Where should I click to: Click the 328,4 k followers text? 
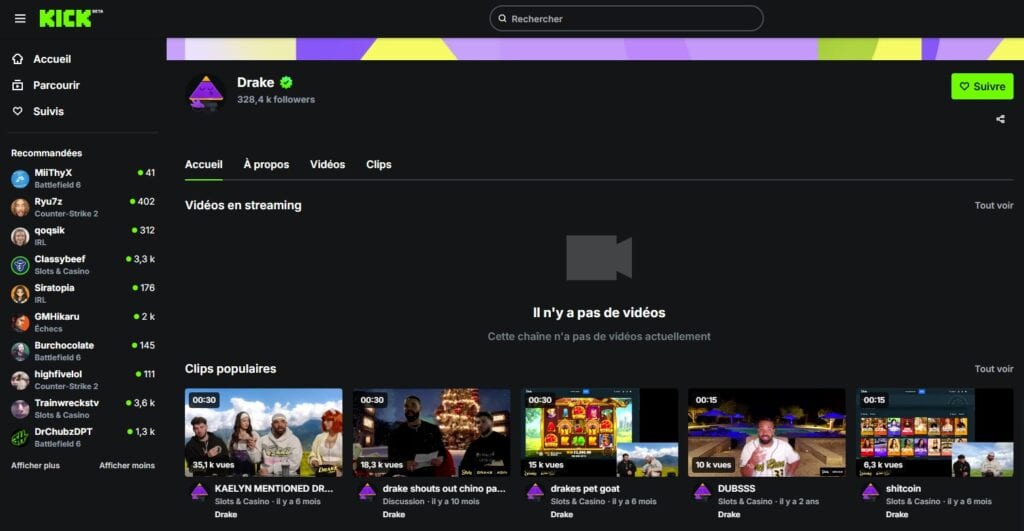coord(276,99)
